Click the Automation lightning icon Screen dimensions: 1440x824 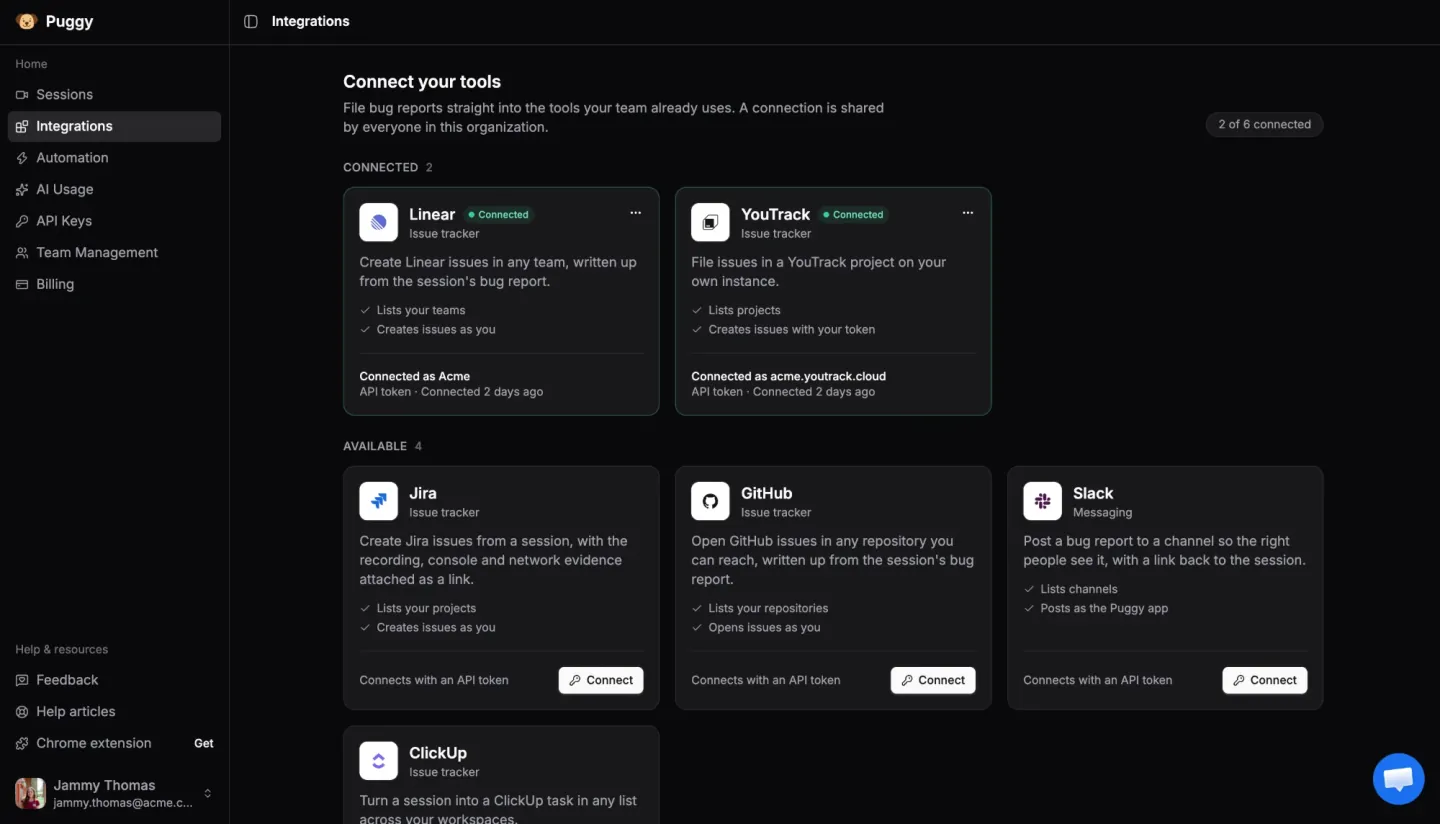22,158
